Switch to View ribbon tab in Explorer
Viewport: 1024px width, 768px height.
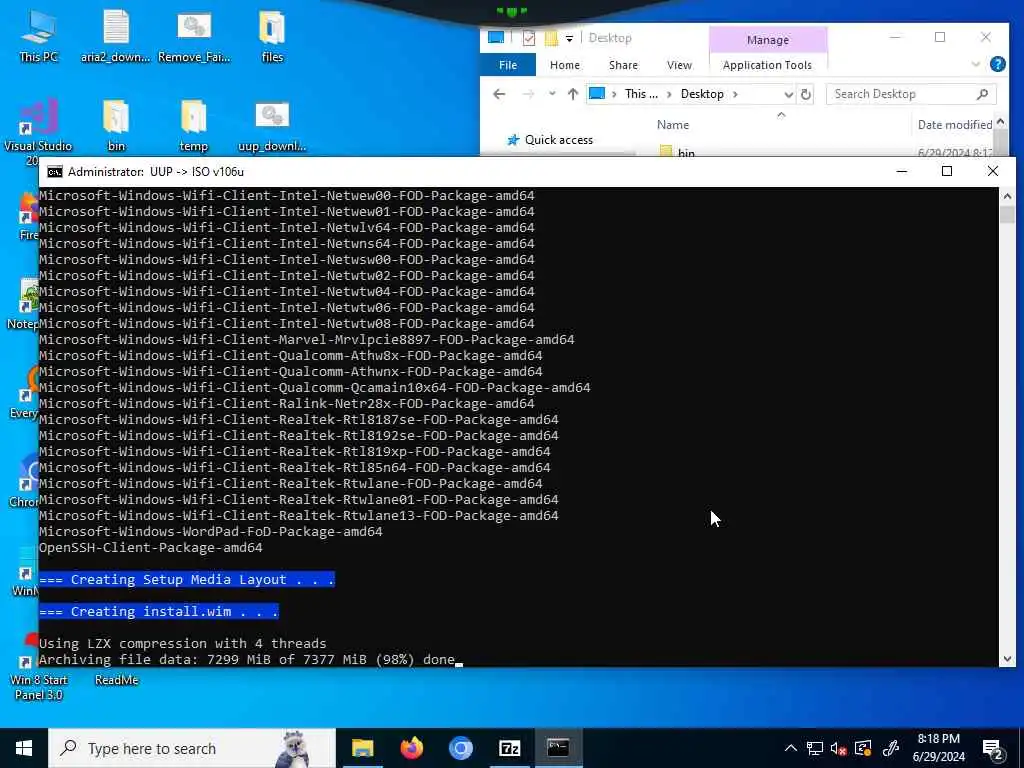click(x=679, y=65)
